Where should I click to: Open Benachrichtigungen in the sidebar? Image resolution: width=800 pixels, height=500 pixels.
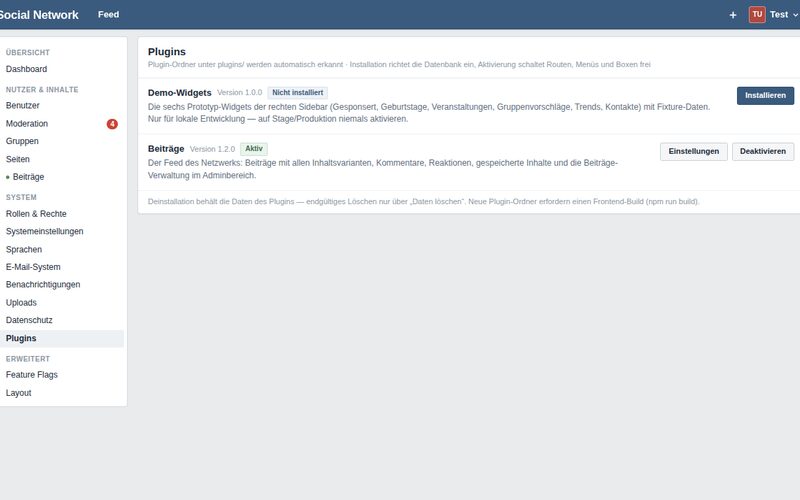(x=43, y=284)
